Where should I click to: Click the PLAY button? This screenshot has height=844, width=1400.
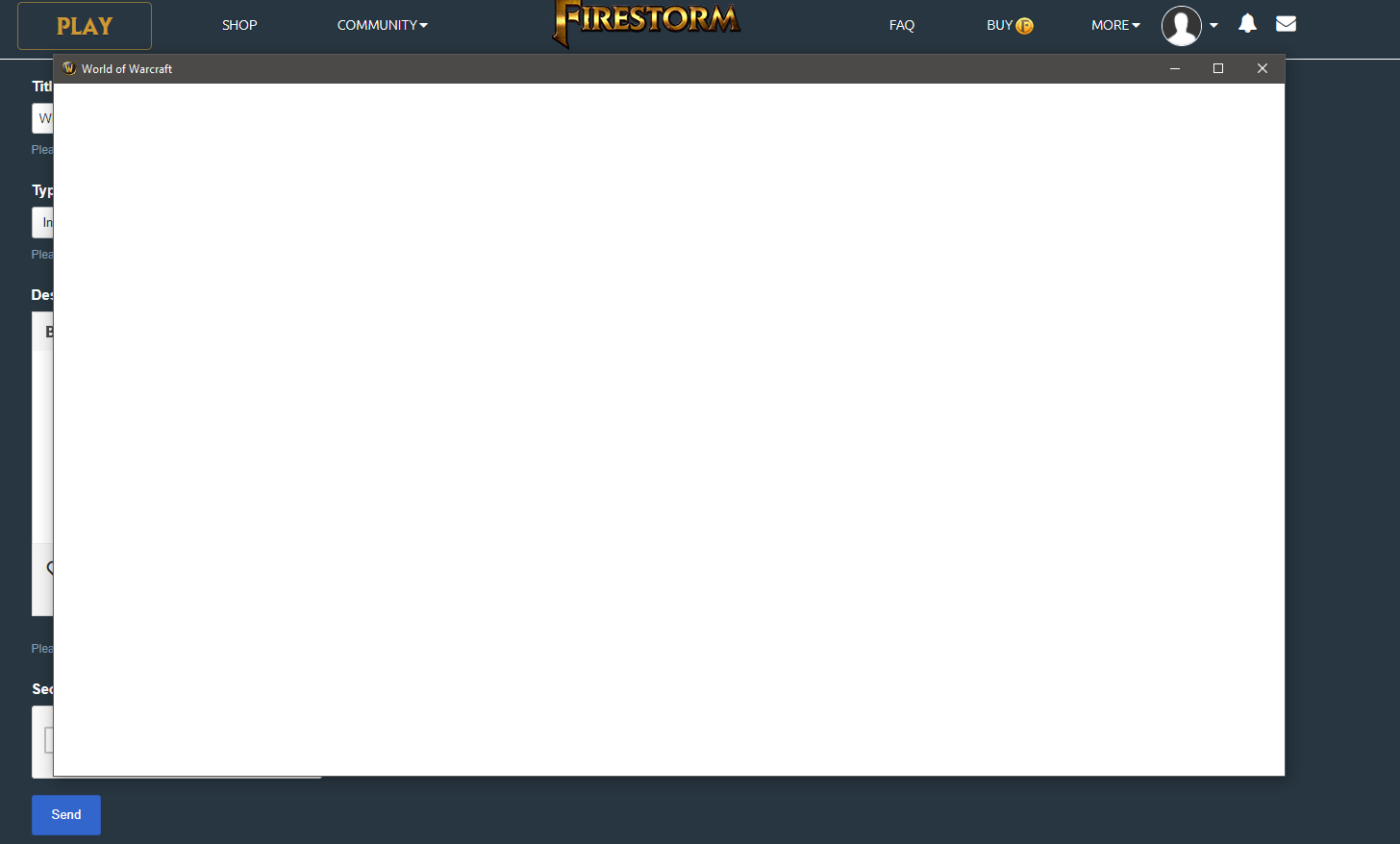tap(84, 26)
